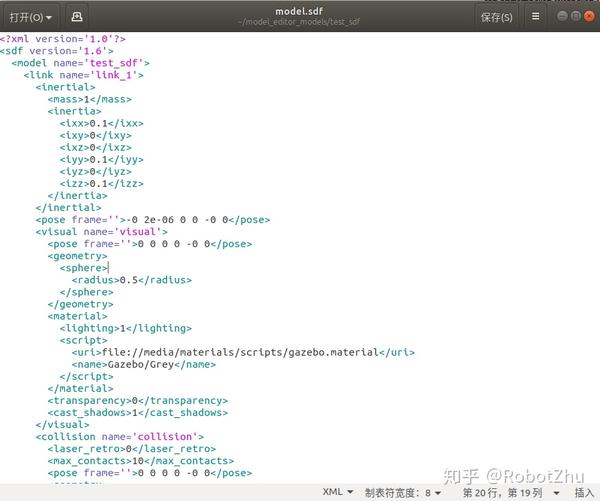Click the new document icon in header
Viewport: 600px width, 501px height.
pyautogui.click(x=77, y=17)
